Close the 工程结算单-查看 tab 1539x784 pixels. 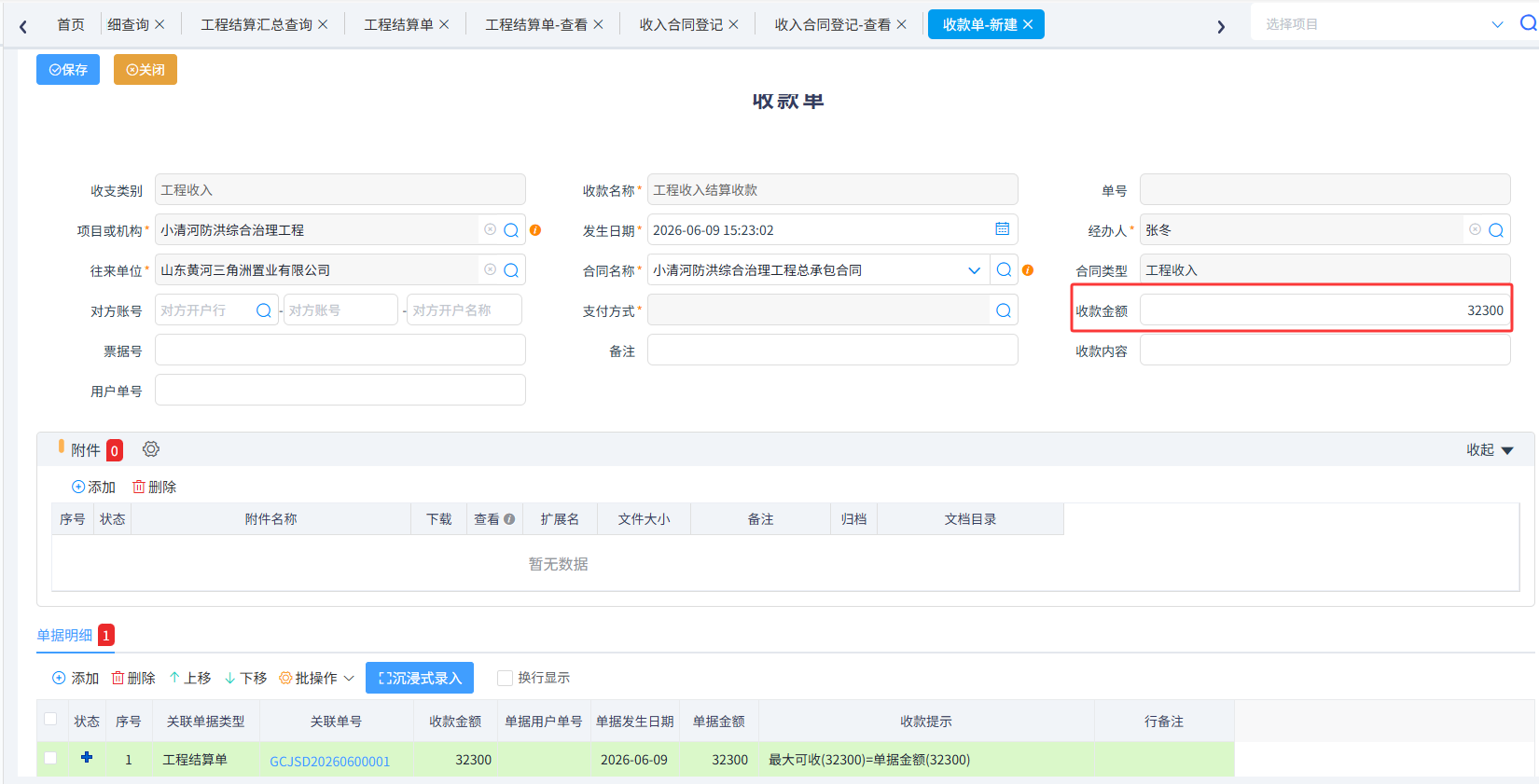pyautogui.click(x=599, y=24)
